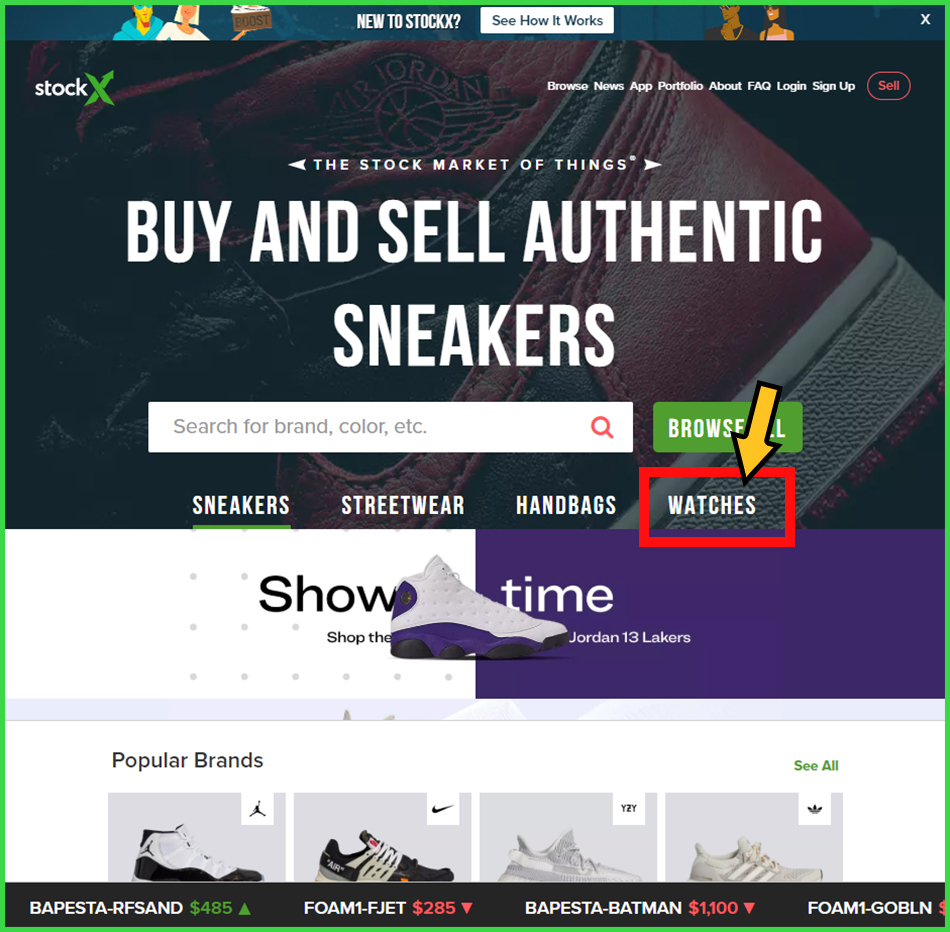Click the Sell button
The width and height of the screenshot is (950, 932).
pos(888,85)
